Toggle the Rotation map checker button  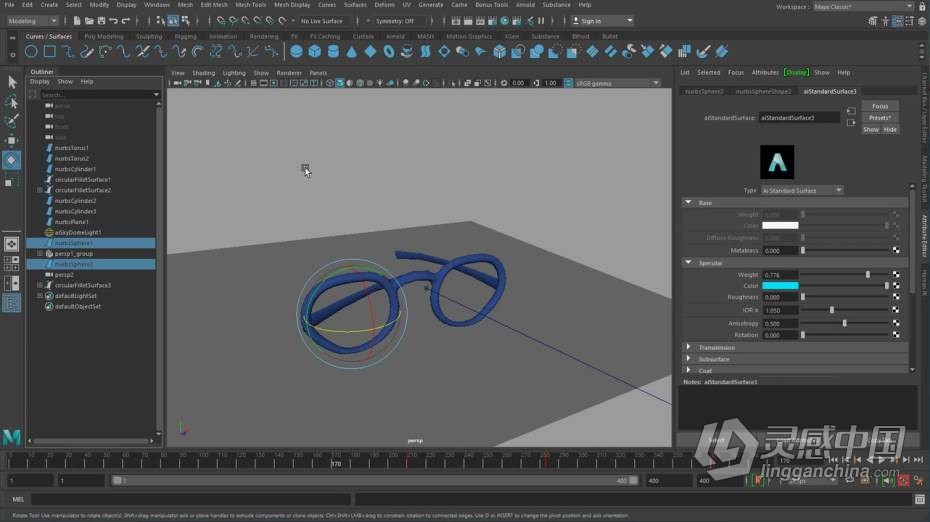[896, 335]
